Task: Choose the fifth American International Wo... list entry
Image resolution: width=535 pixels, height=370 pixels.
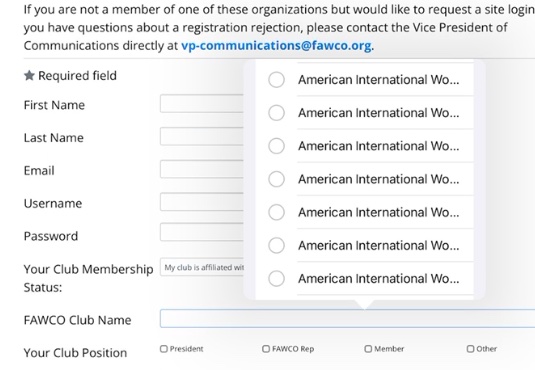Action: coord(364,212)
